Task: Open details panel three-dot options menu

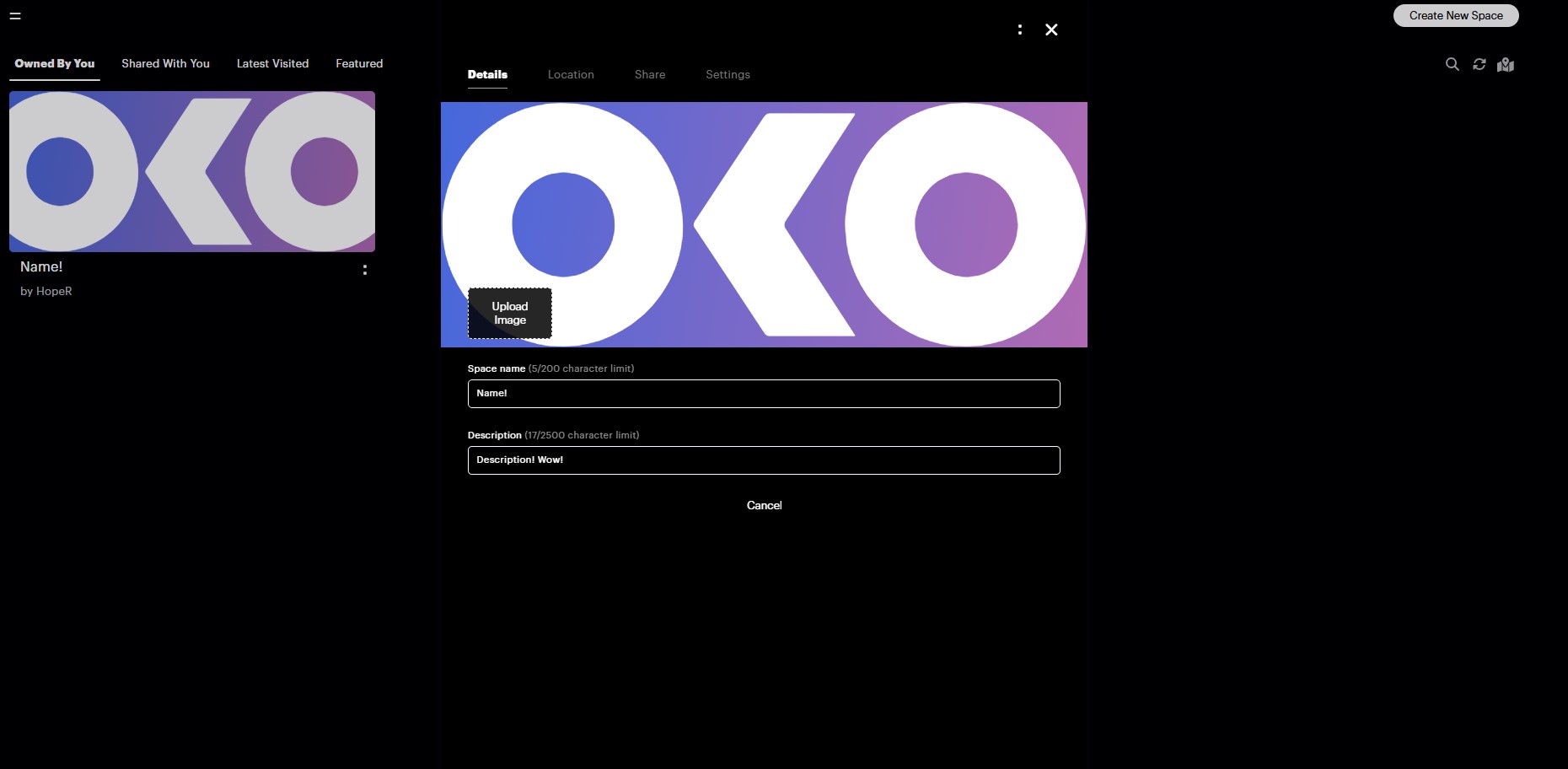Action: (1020, 30)
